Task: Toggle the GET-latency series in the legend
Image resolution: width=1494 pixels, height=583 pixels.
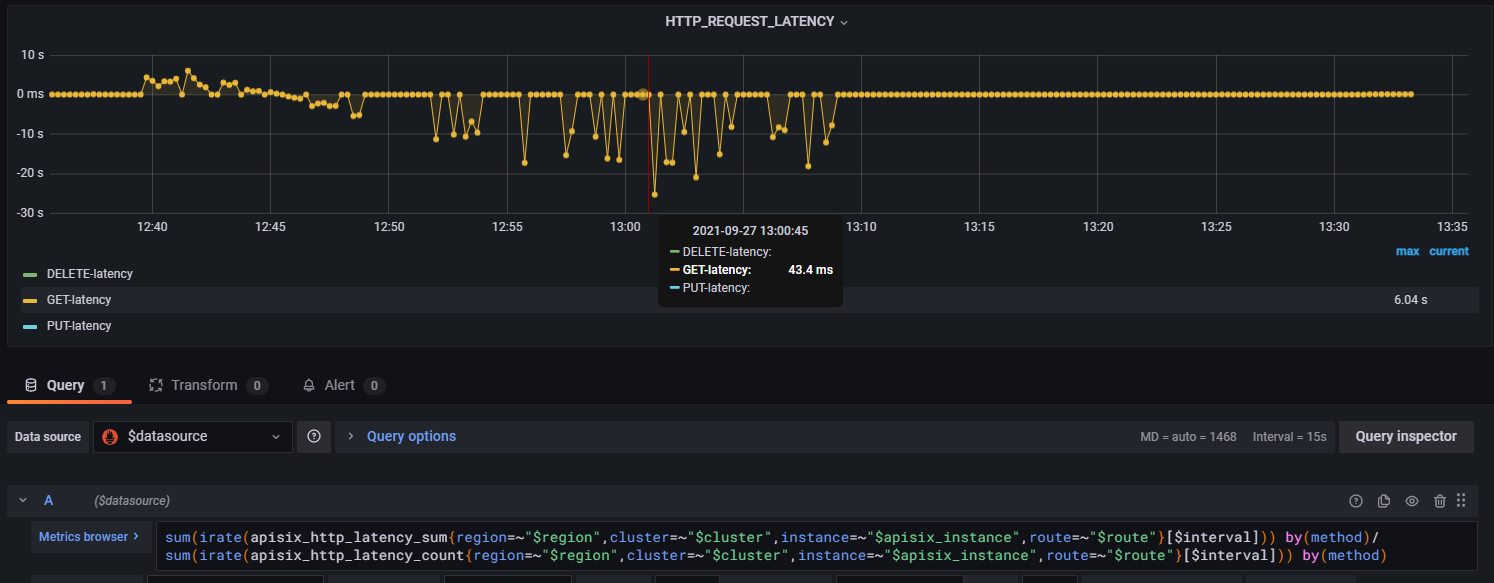Action: click(79, 299)
